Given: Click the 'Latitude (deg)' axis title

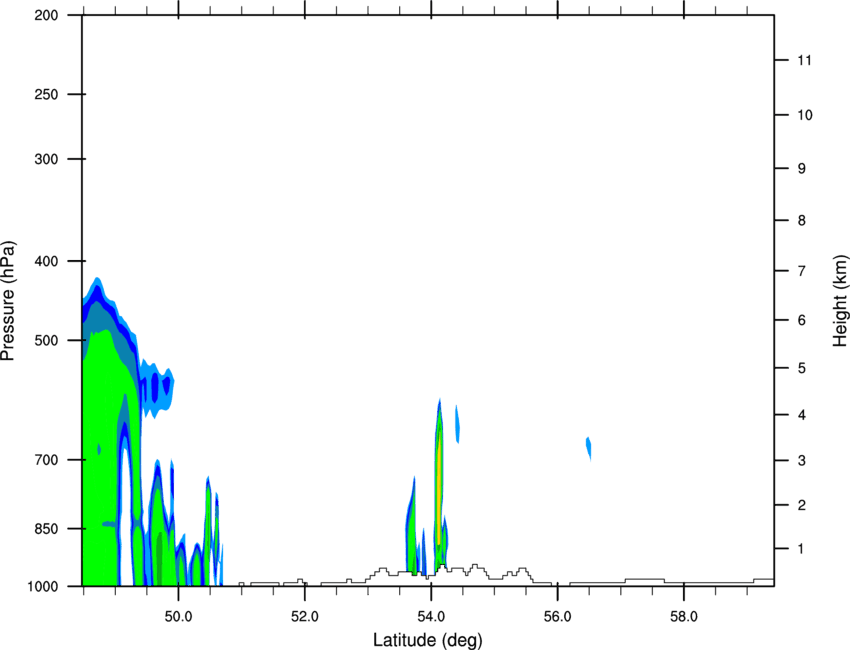Looking at the screenshot, I should (428, 640).
